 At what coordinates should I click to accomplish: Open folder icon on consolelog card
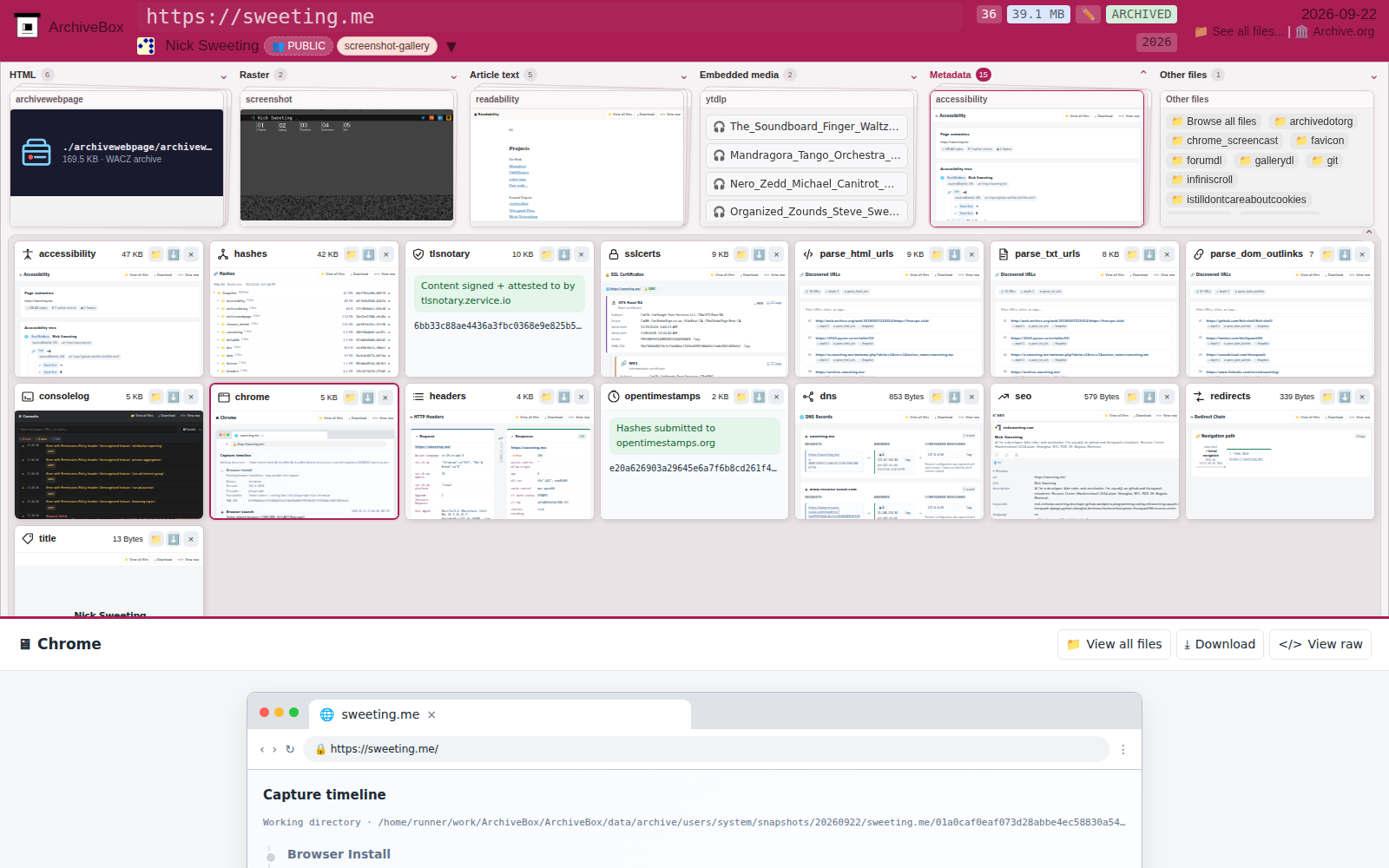pyautogui.click(x=156, y=397)
